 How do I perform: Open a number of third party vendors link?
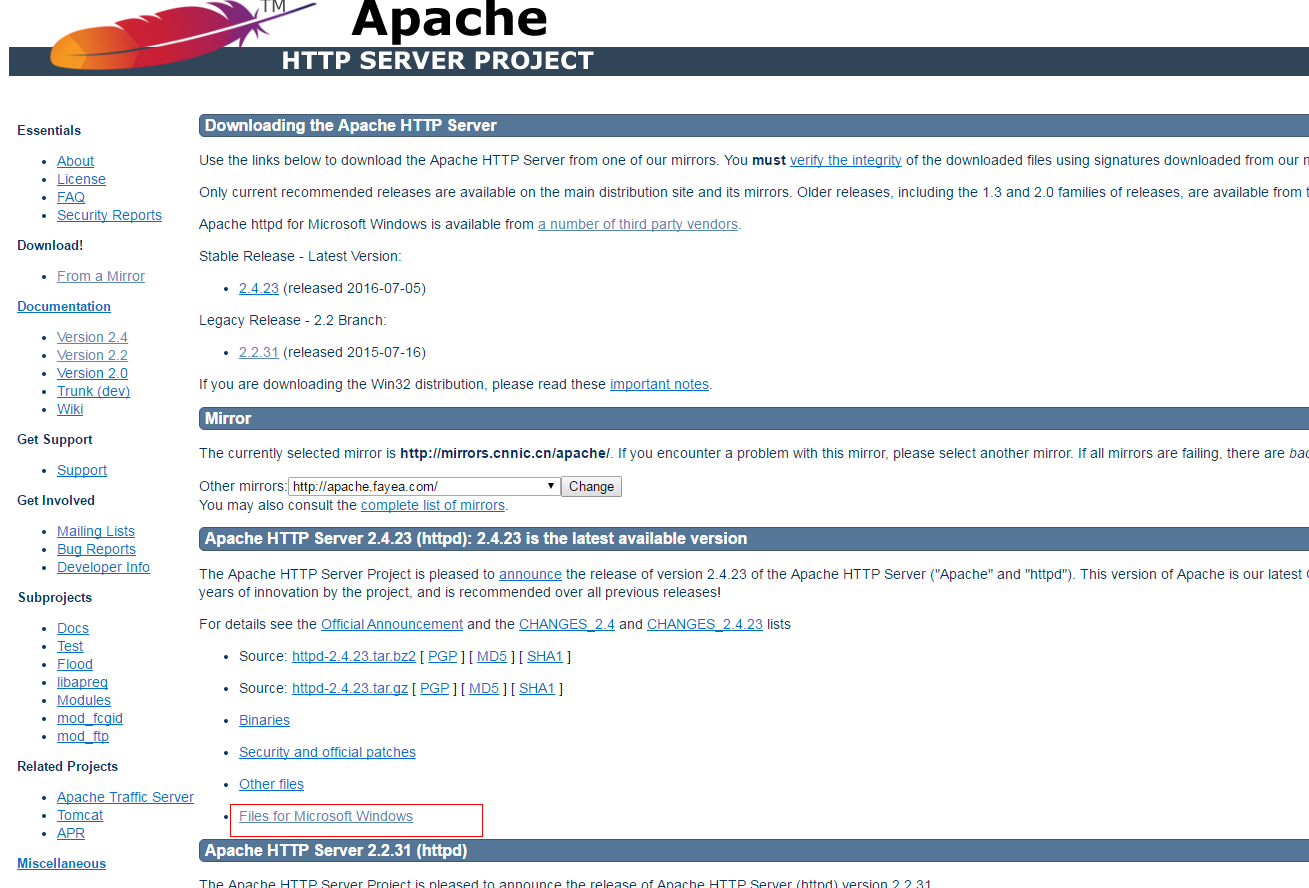point(638,224)
